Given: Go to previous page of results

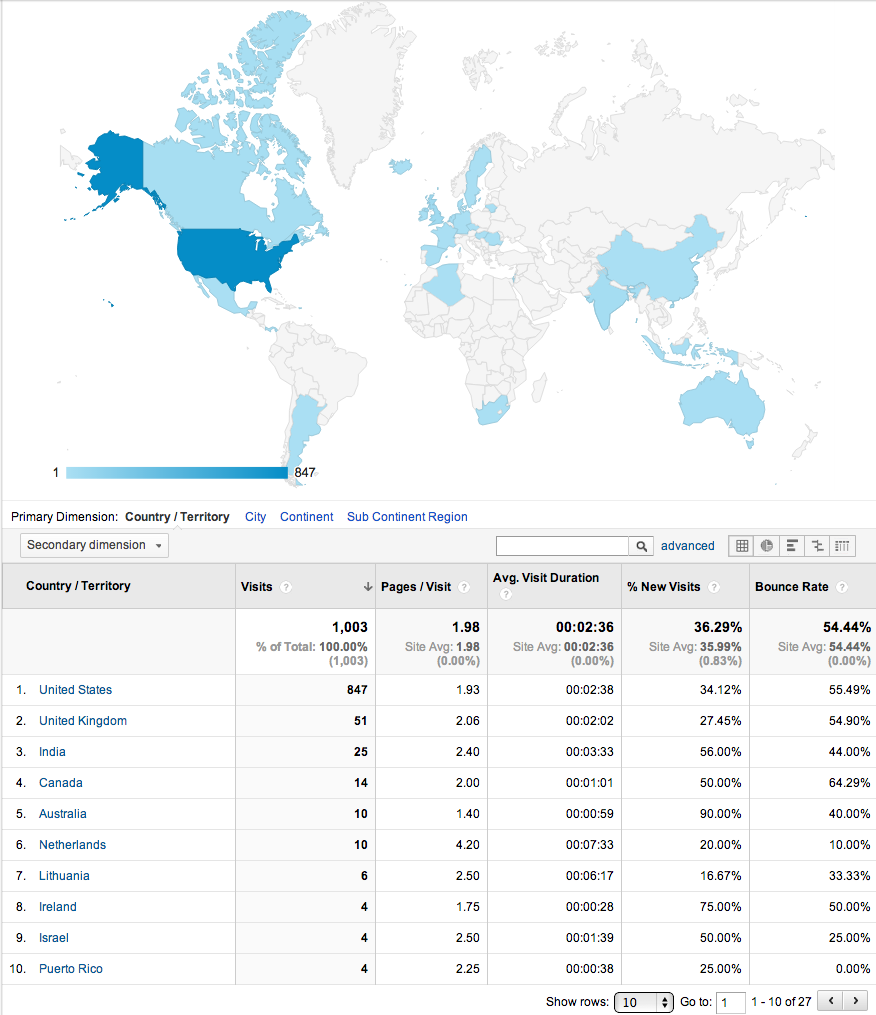Looking at the screenshot, I should pos(831,1000).
